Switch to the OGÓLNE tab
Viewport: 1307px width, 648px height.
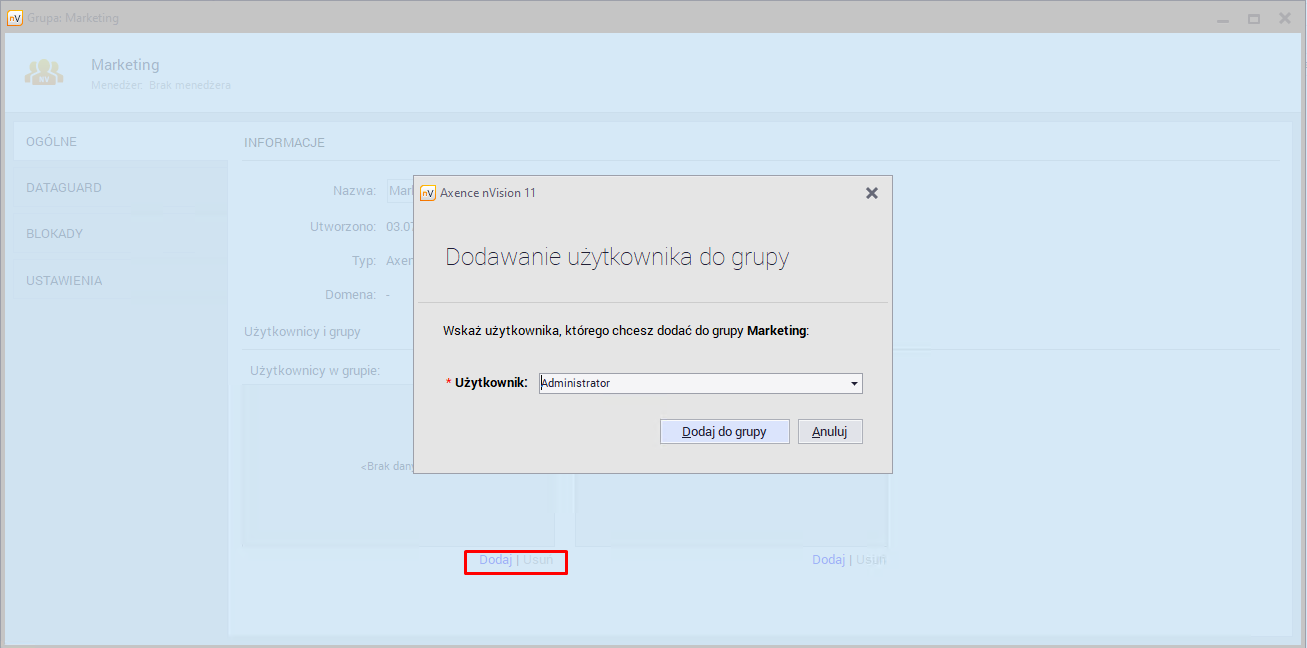(x=52, y=142)
